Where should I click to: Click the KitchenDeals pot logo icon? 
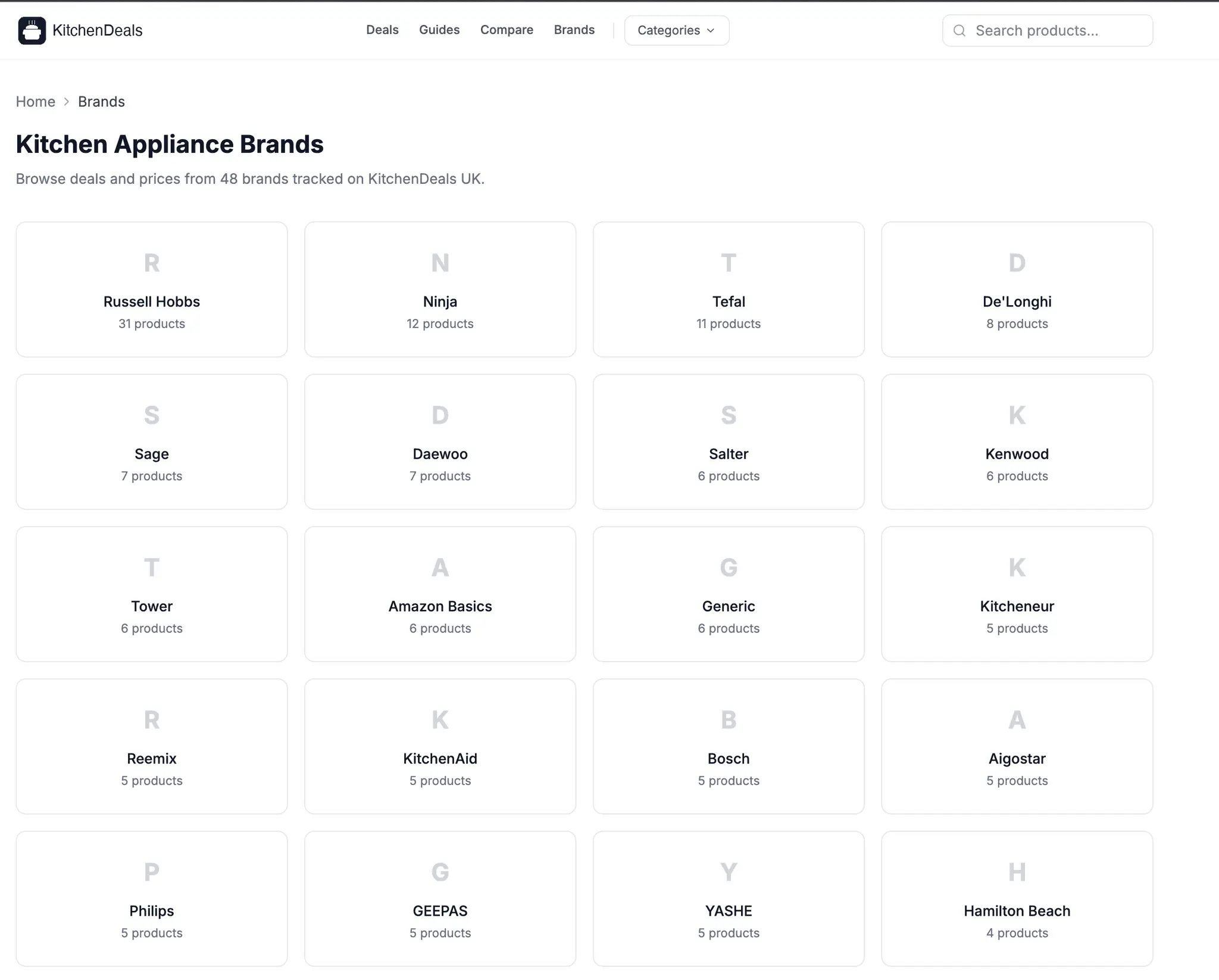click(32, 30)
